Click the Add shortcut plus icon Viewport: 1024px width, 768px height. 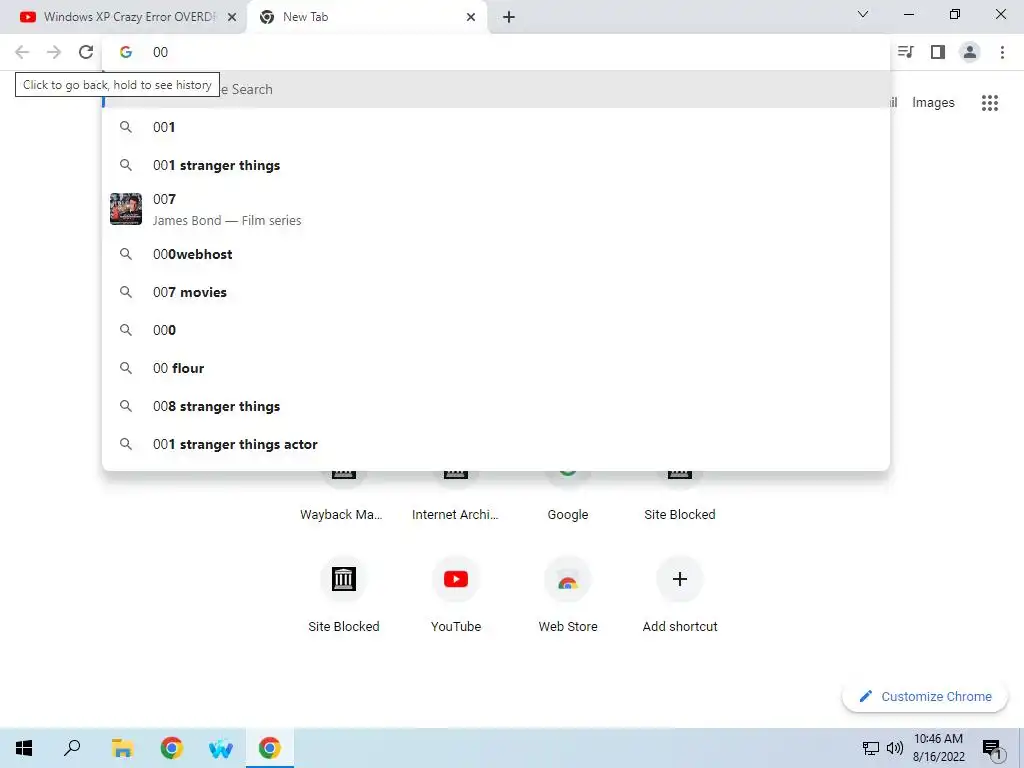click(x=680, y=579)
